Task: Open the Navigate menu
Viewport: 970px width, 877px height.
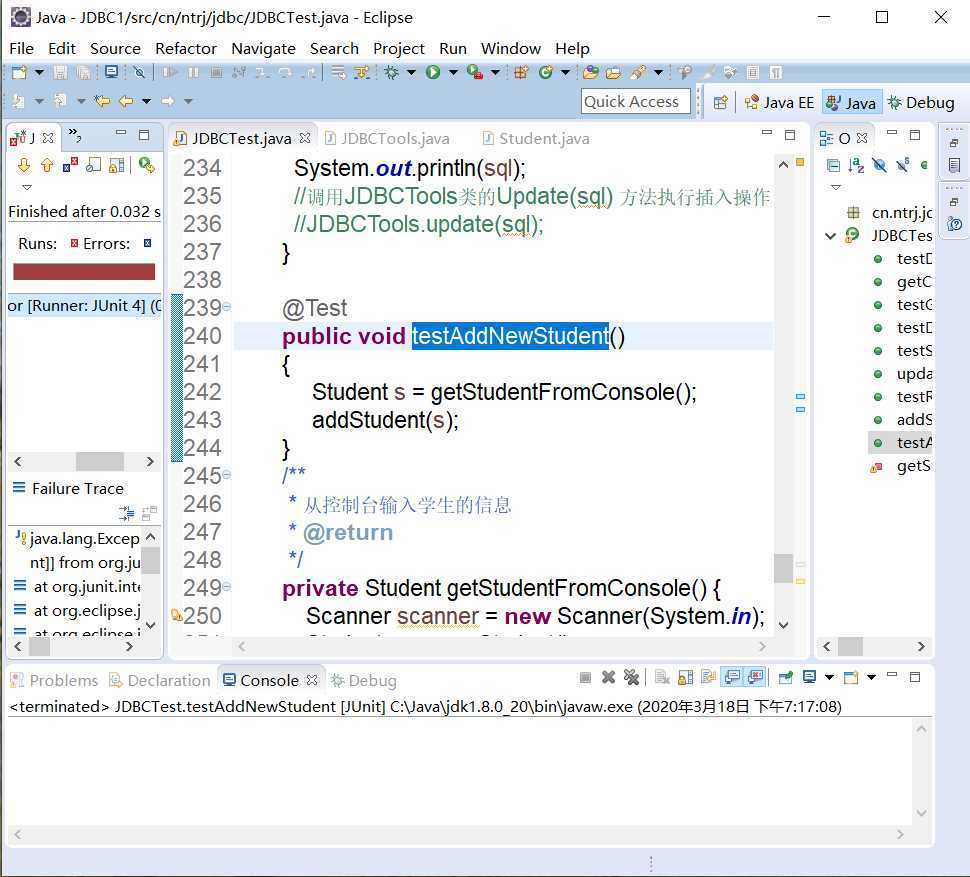Action: tap(263, 48)
